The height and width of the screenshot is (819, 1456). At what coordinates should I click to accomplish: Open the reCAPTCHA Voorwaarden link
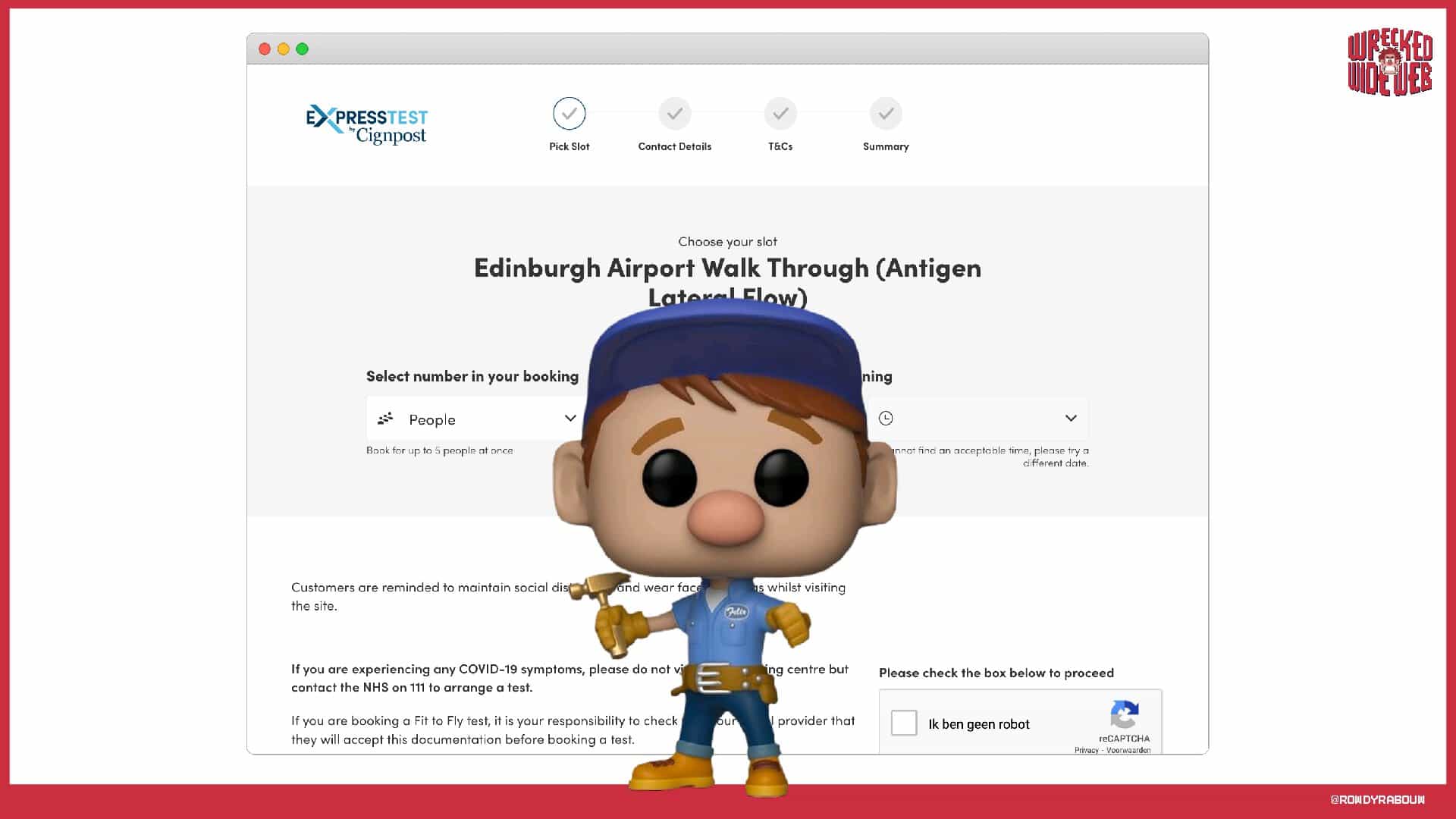coord(1128,750)
